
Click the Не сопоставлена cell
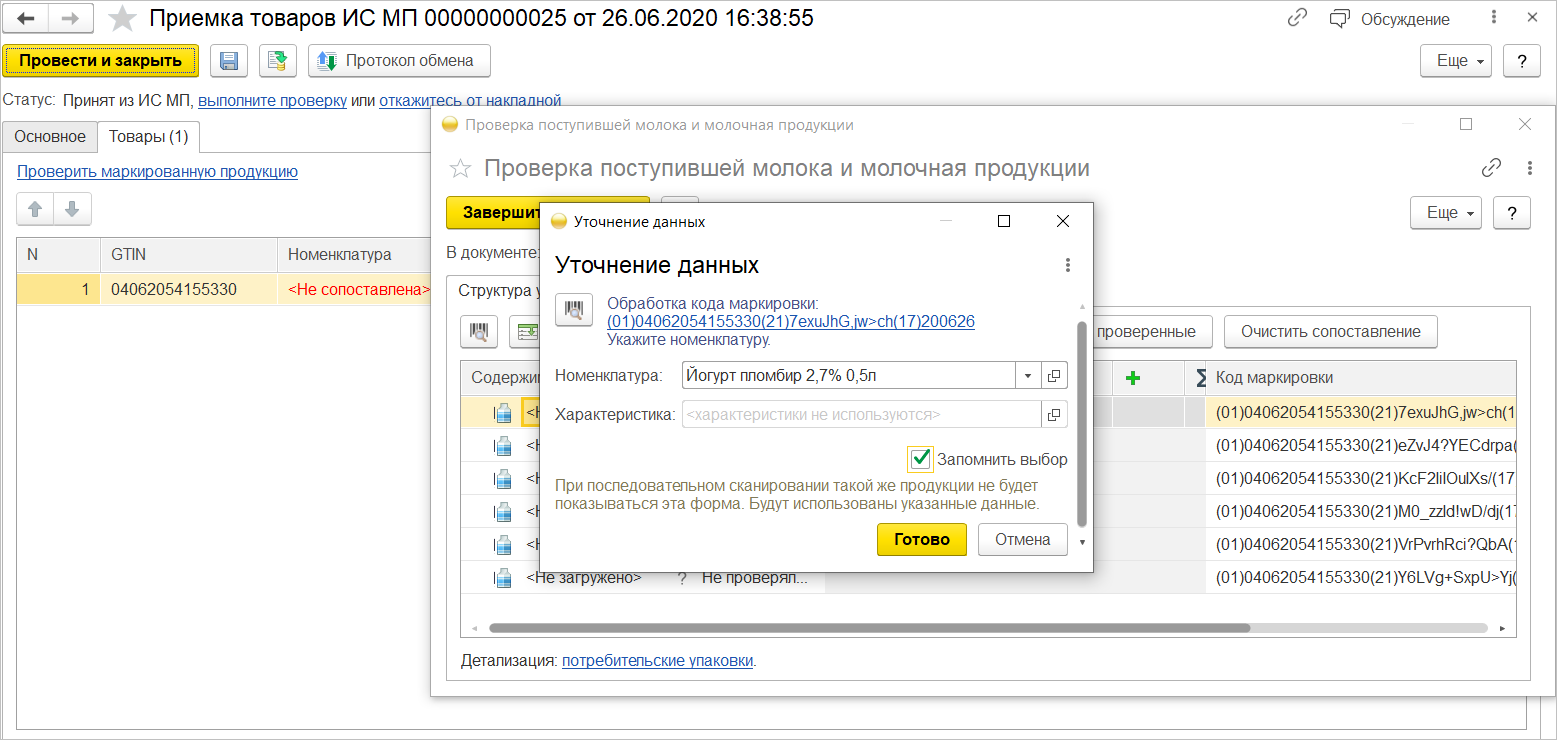click(x=352, y=289)
